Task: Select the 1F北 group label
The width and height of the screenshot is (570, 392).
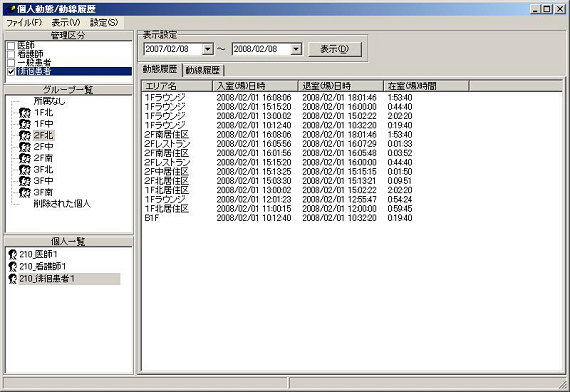Action: 43,113
